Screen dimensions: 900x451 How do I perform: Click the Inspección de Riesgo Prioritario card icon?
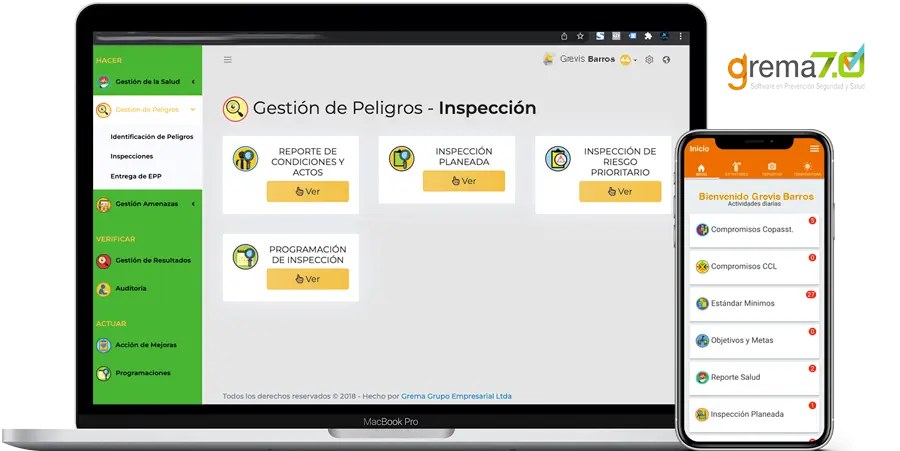tap(558, 159)
